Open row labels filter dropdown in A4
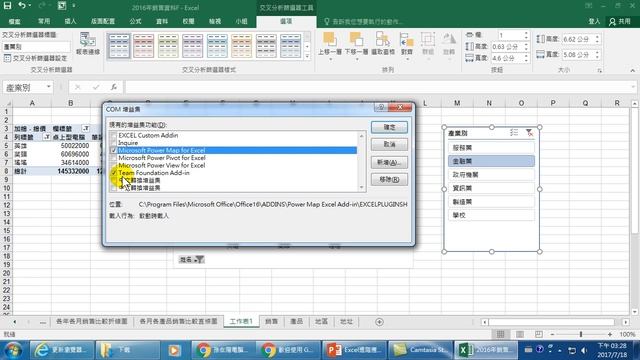This screenshot has width=640, height=360. [47, 137]
